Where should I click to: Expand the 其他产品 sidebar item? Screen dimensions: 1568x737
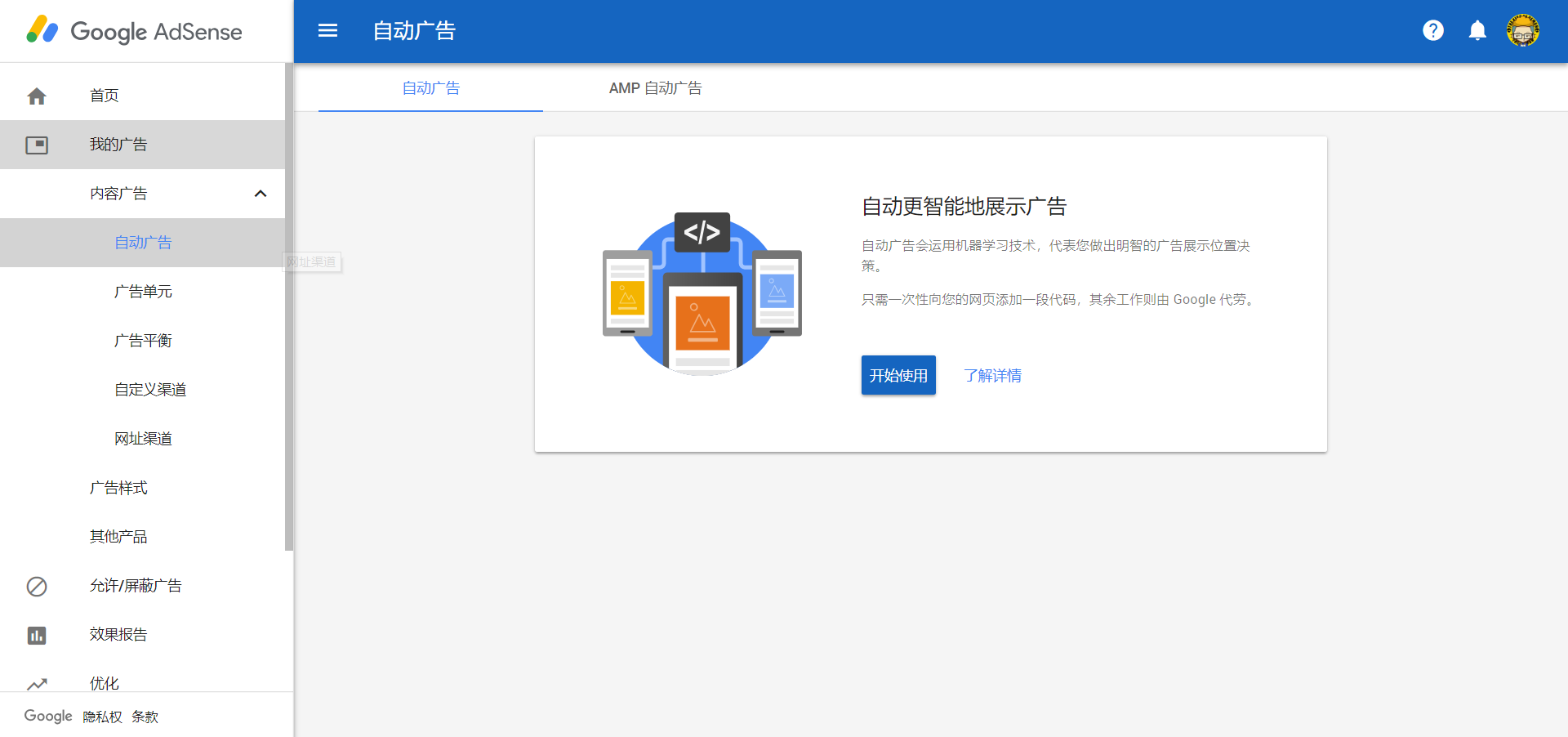point(118,537)
